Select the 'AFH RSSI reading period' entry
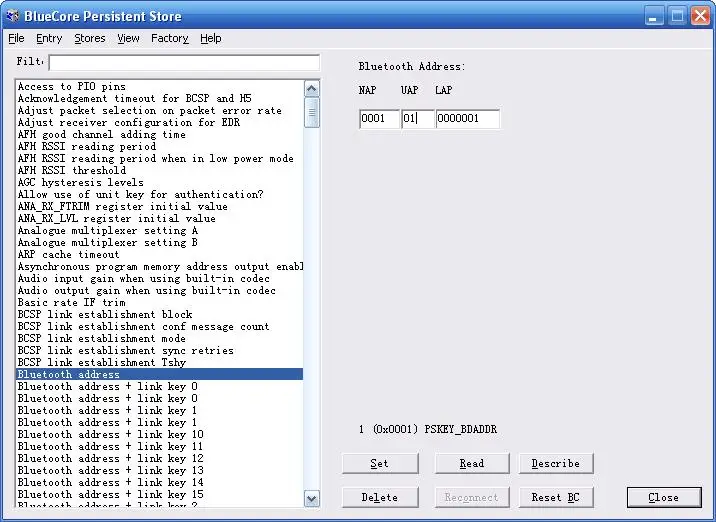 tap(159, 146)
